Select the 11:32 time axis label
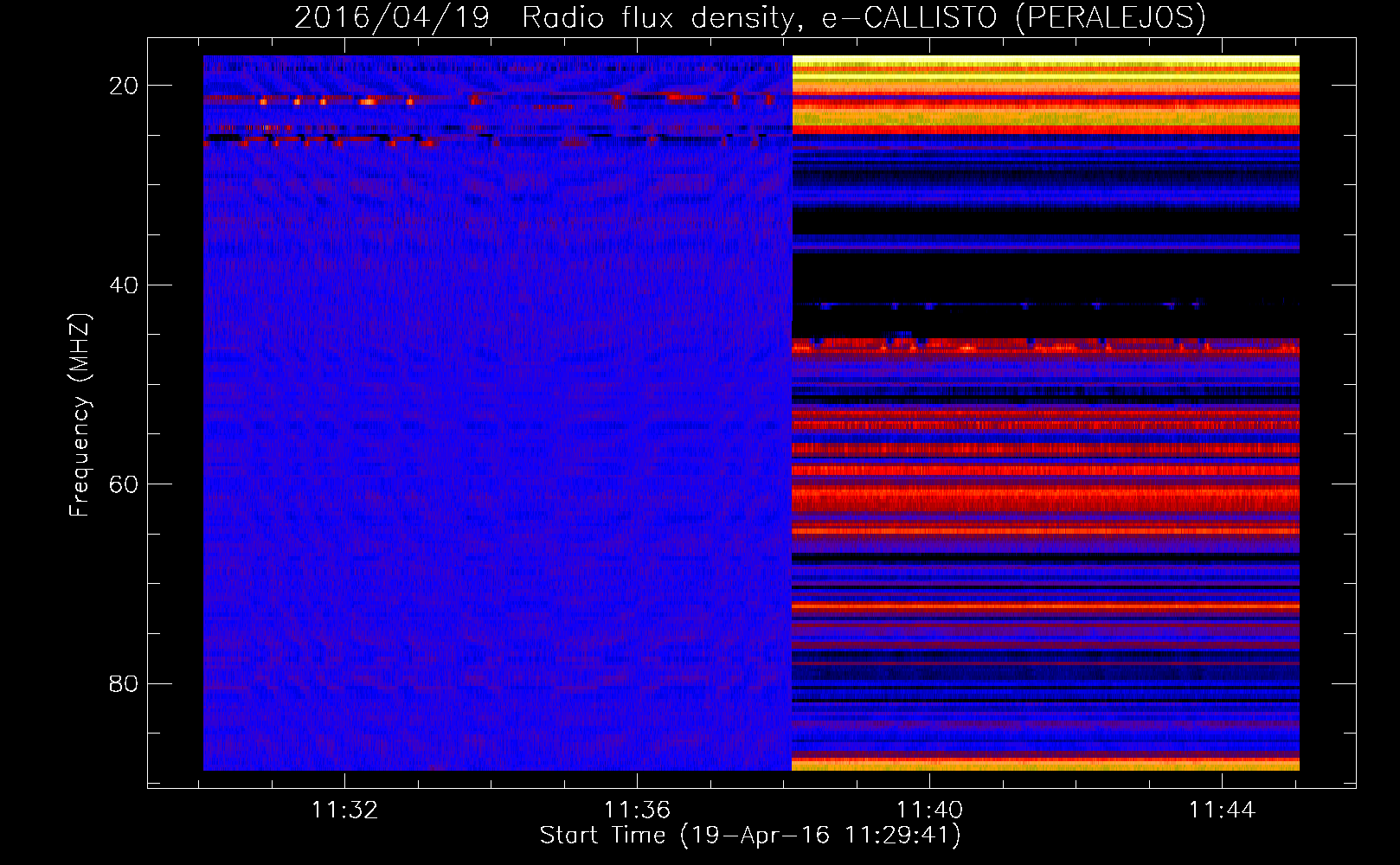This screenshot has width=1400, height=865. click(x=344, y=811)
